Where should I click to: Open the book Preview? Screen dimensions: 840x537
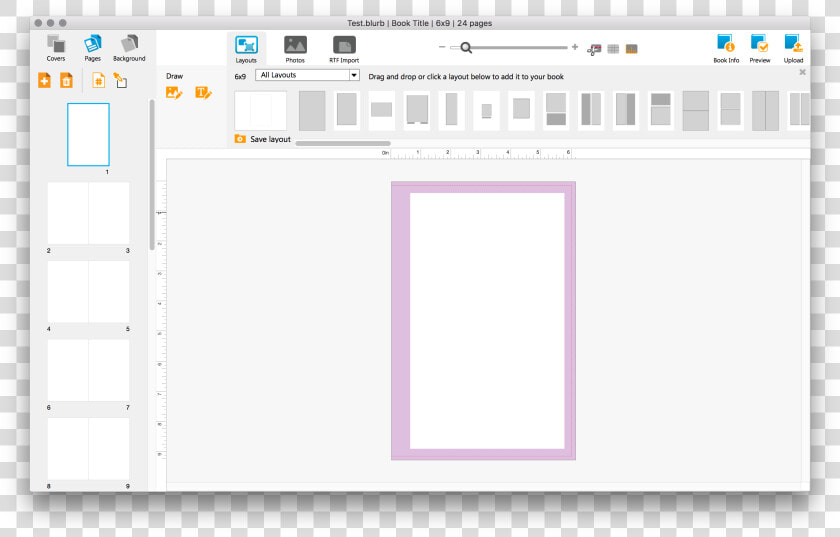pyautogui.click(x=760, y=49)
